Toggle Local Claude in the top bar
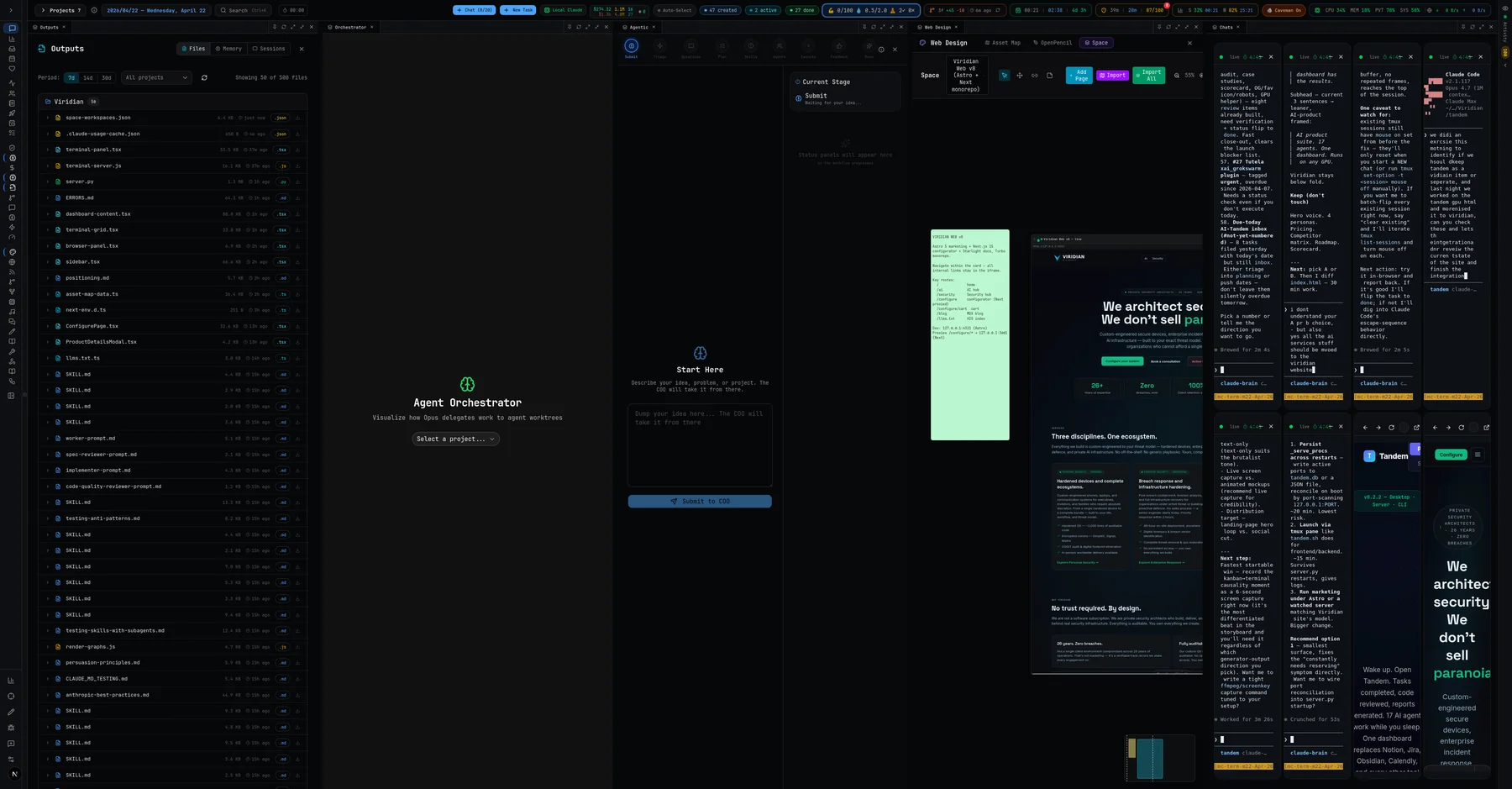 [x=564, y=10]
